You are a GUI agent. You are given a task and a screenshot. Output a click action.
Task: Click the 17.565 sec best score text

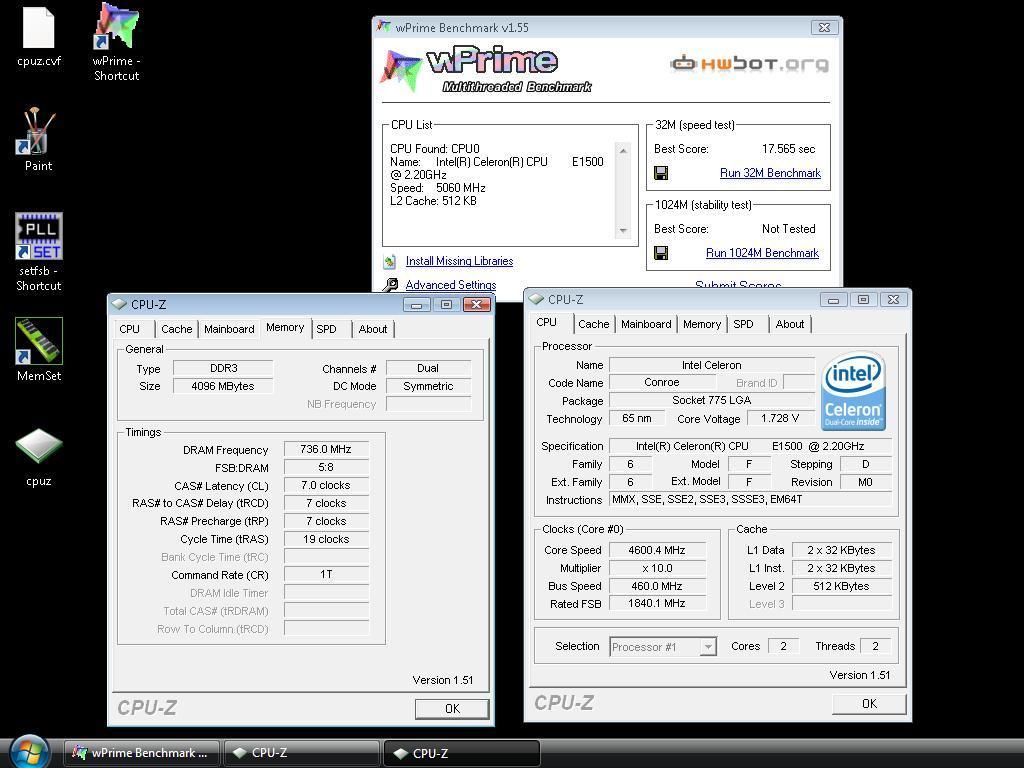coord(788,149)
